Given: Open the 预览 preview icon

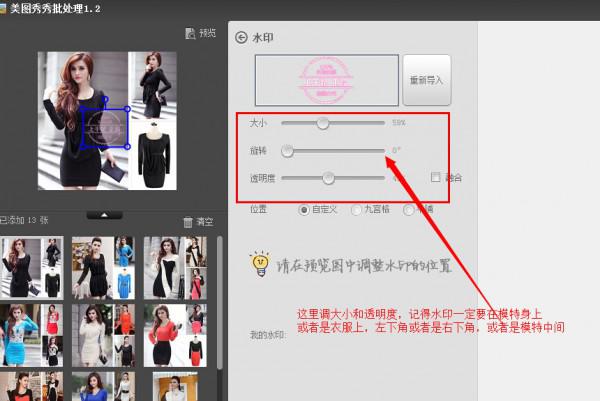Looking at the screenshot, I should (x=190, y=34).
